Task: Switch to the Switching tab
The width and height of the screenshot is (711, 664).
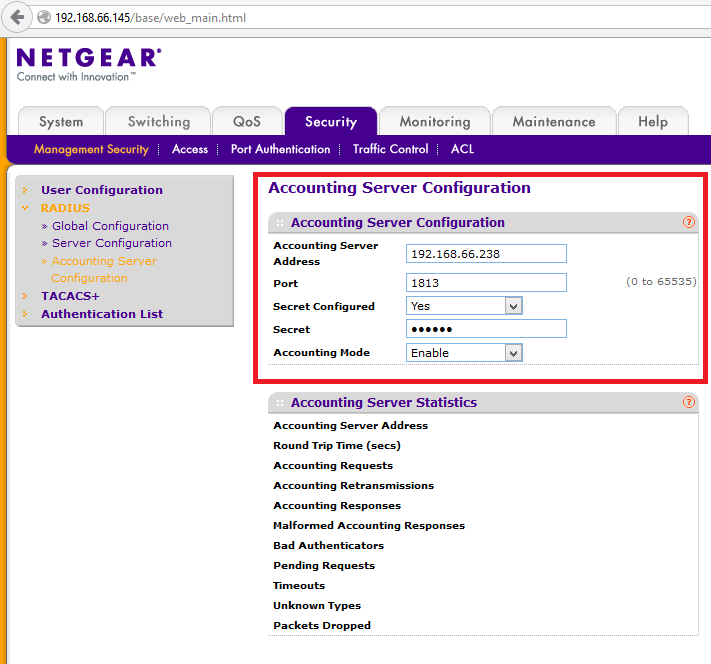Action: click(158, 122)
